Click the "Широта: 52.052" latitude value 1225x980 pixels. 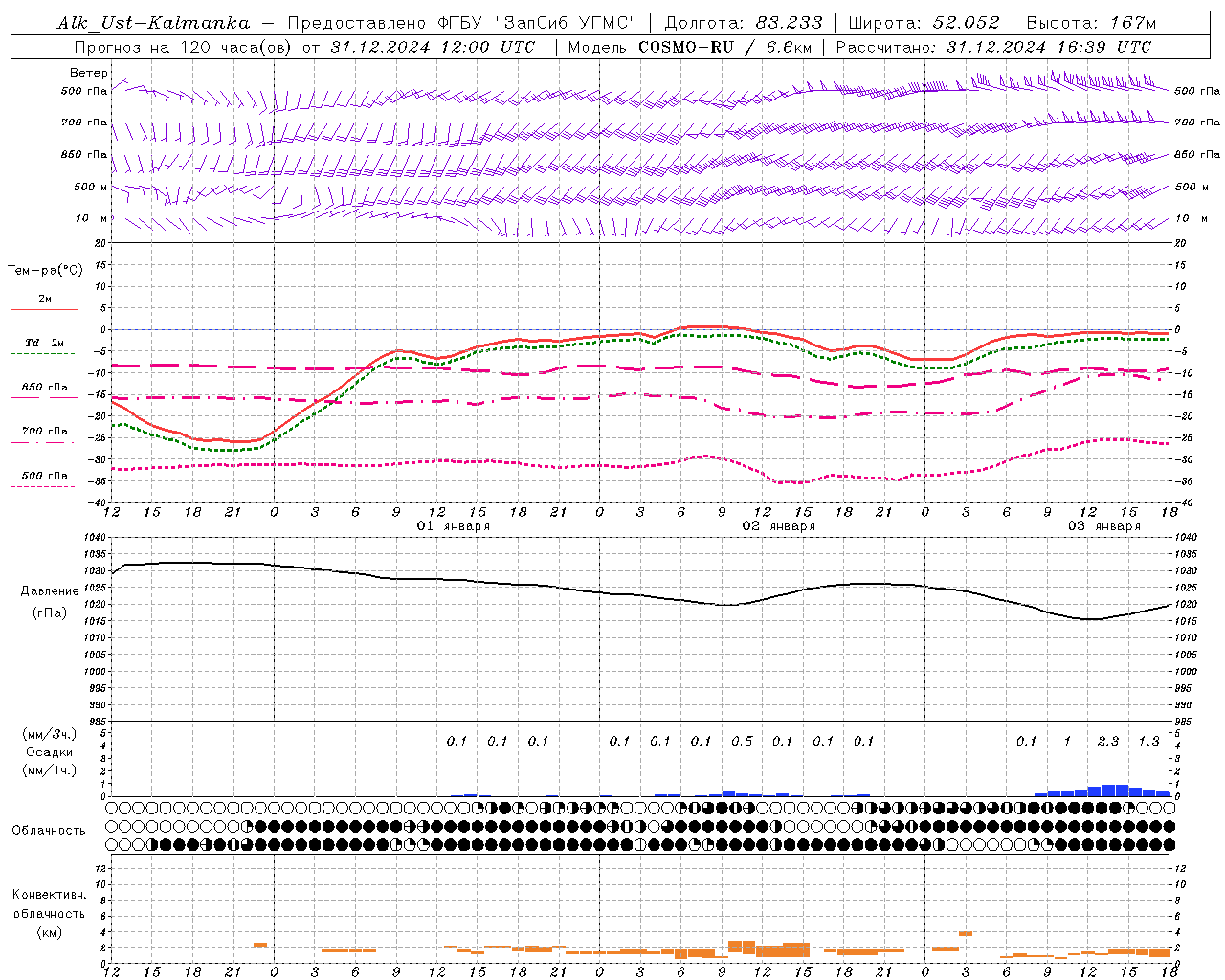tap(924, 23)
